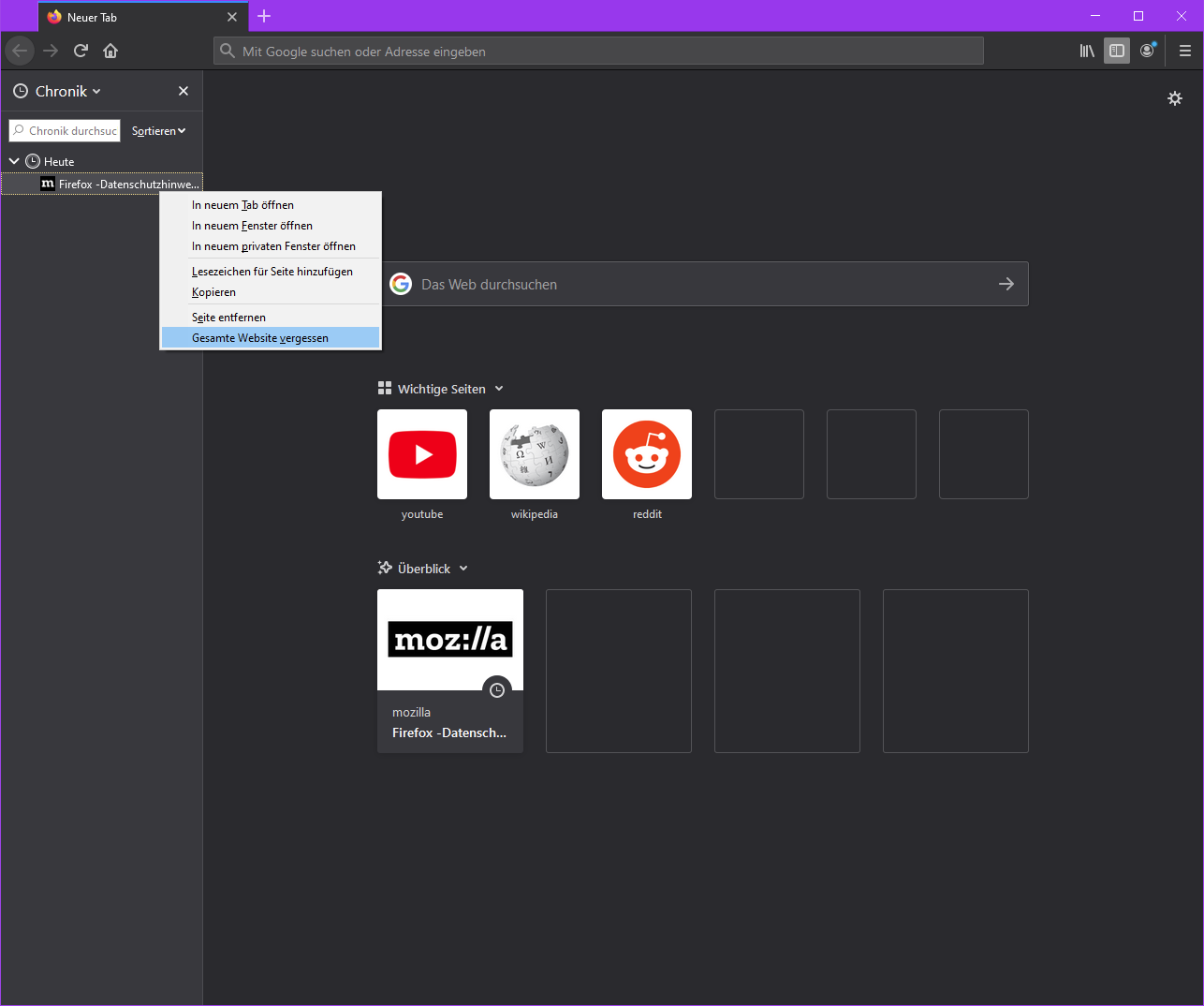Choose In neuem Tab öffnen
Image resolution: width=1204 pixels, height=1006 pixels.
tap(271, 205)
